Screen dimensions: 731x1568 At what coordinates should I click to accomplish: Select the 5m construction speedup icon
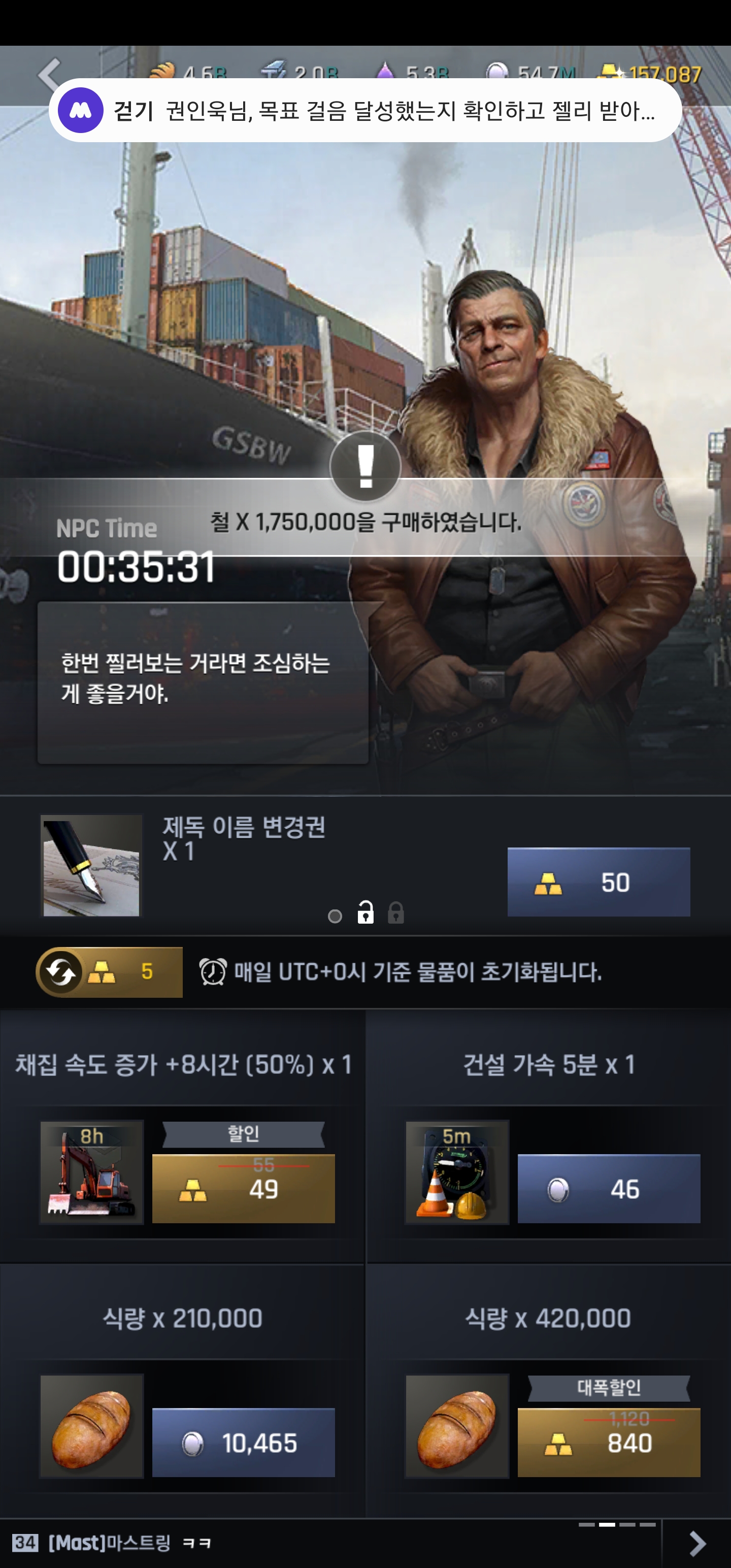457,1172
